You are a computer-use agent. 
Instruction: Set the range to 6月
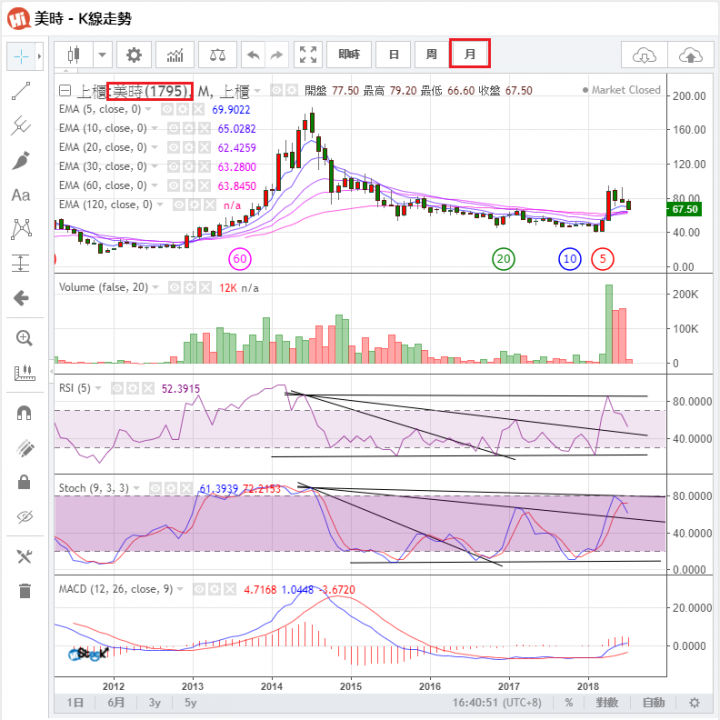click(x=116, y=703)
